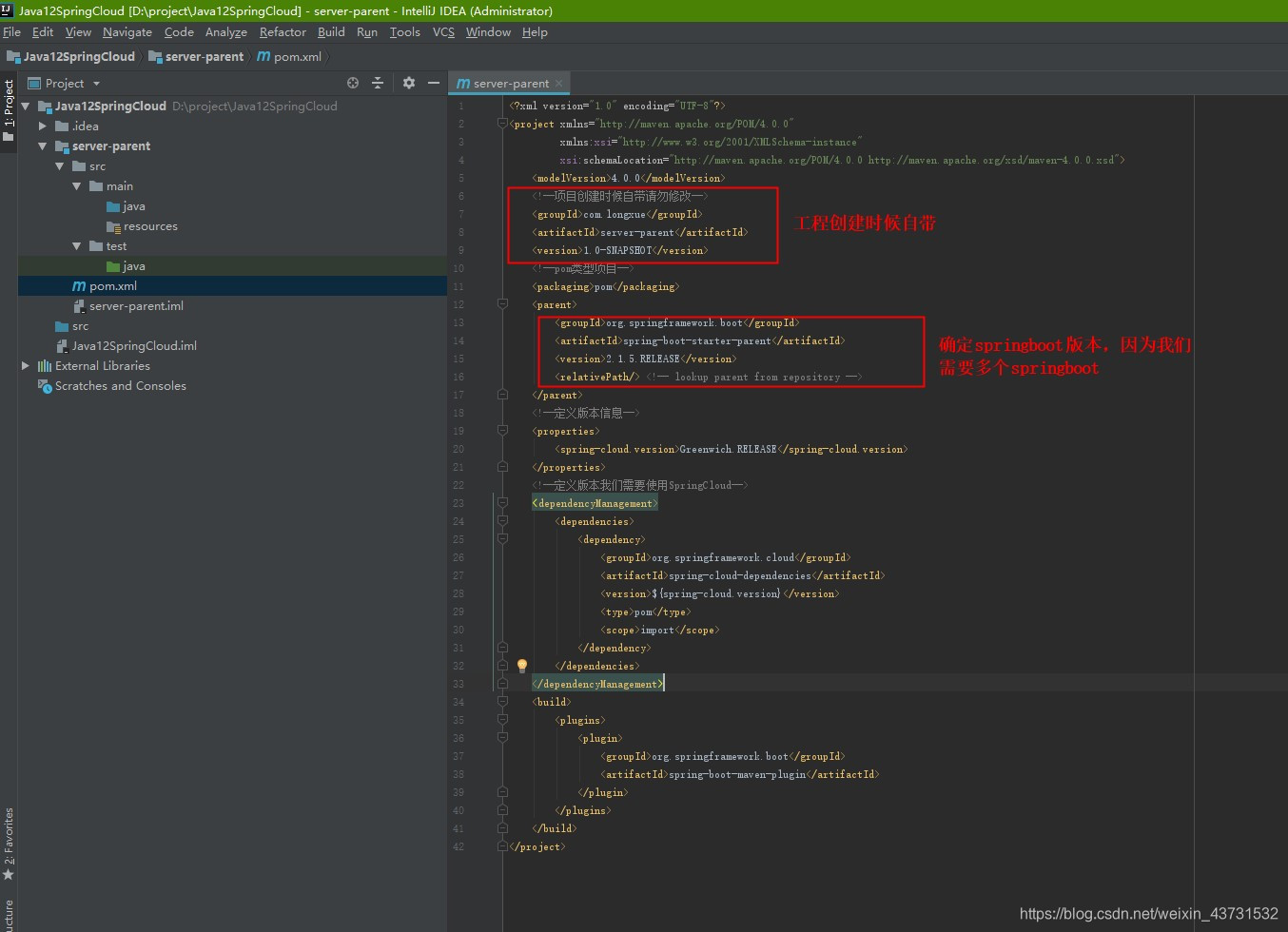The height and width of the screenshot is (932, 1288).
Task: Click the Greenwich.RELEASE version text
Action: (x=728, y=449)
